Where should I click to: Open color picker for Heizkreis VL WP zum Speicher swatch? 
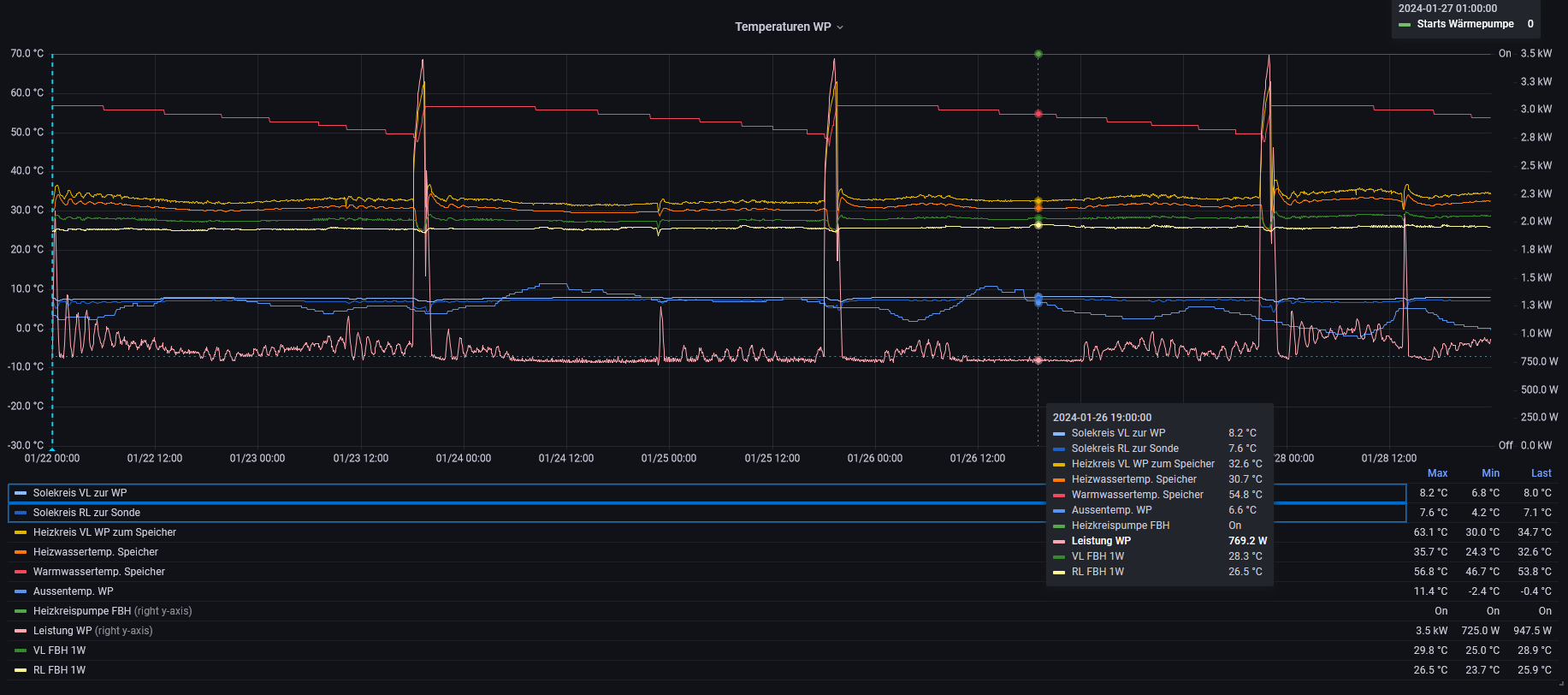pos(21,532)
